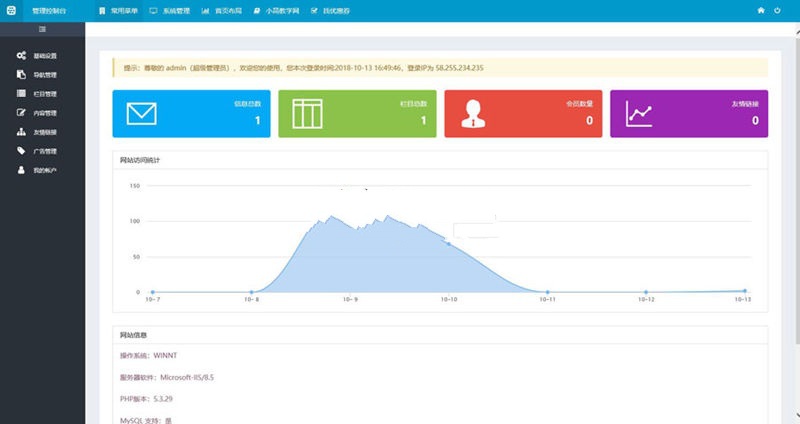
Task: Click the tag icon for 广告管理
Action: tap(21, 151)
